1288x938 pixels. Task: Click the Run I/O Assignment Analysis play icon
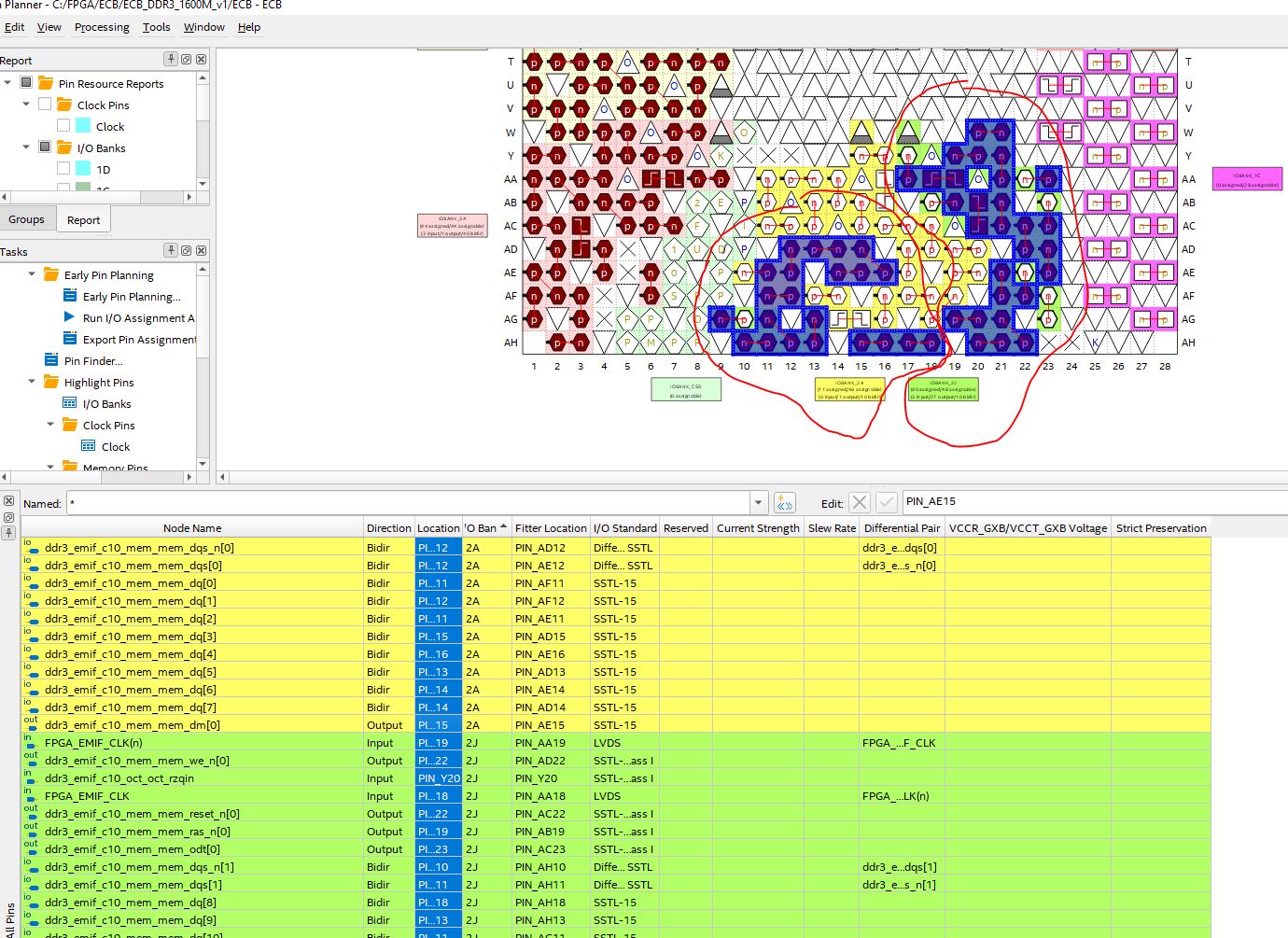[69, 317]
